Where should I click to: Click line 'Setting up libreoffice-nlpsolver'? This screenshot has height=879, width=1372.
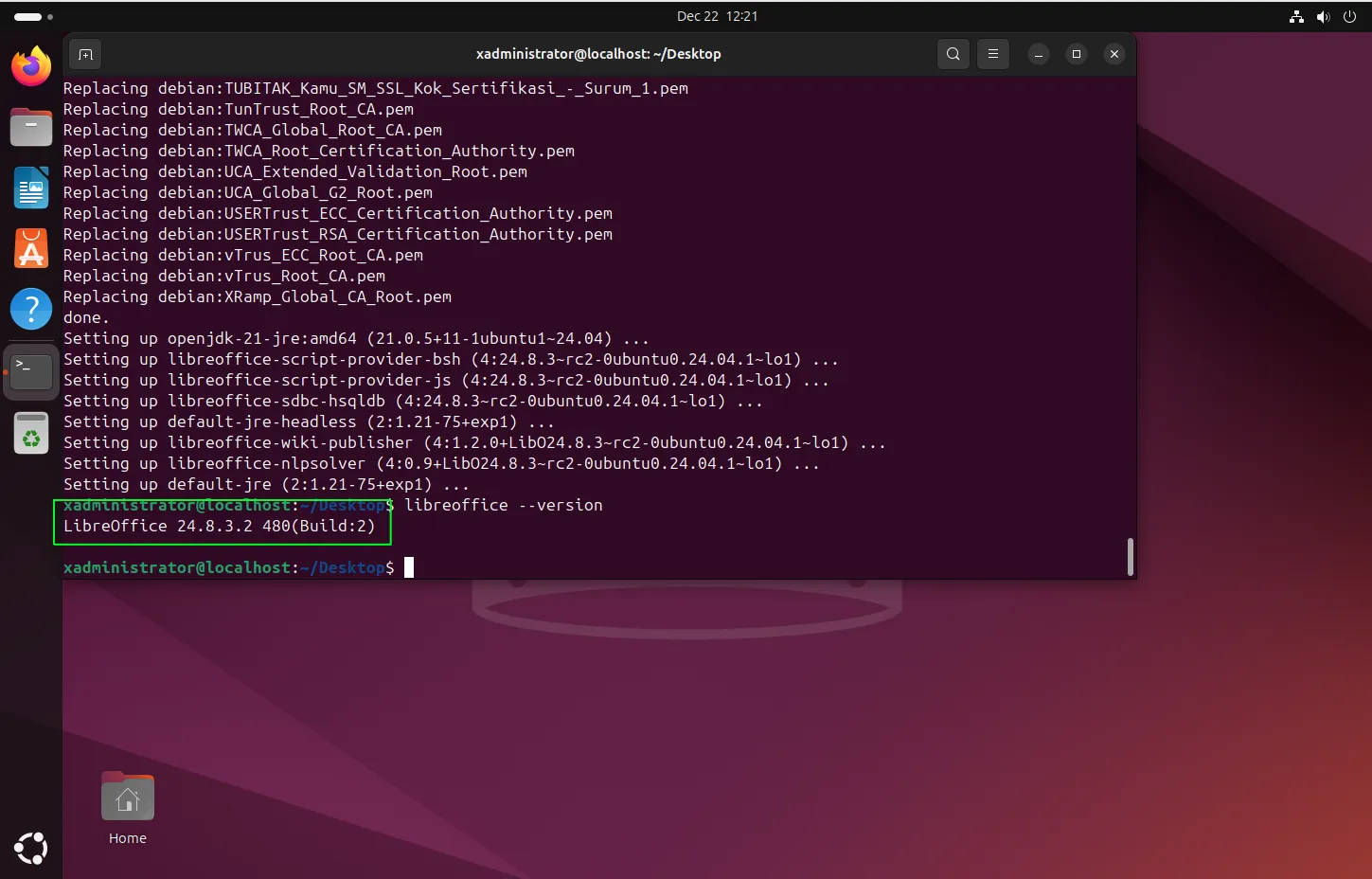point(441,463)
